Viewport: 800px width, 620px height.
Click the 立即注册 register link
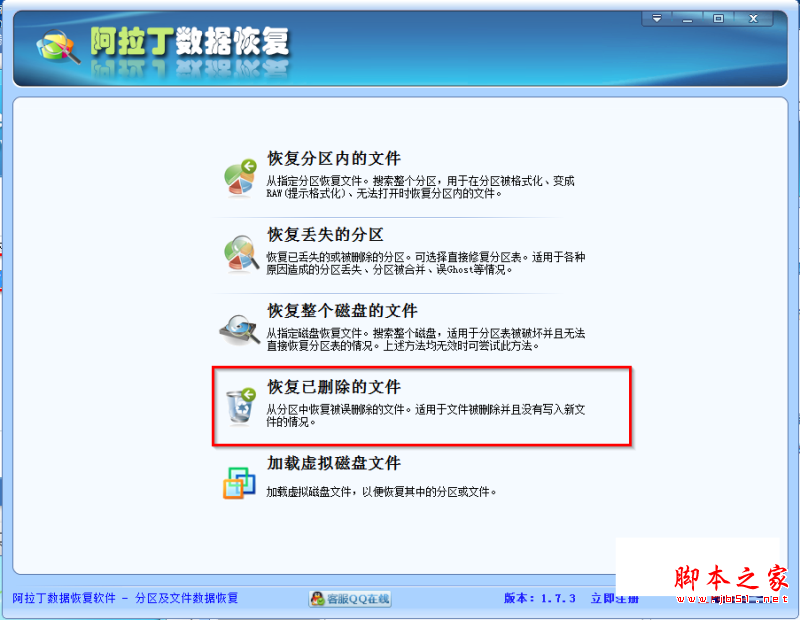615,598
